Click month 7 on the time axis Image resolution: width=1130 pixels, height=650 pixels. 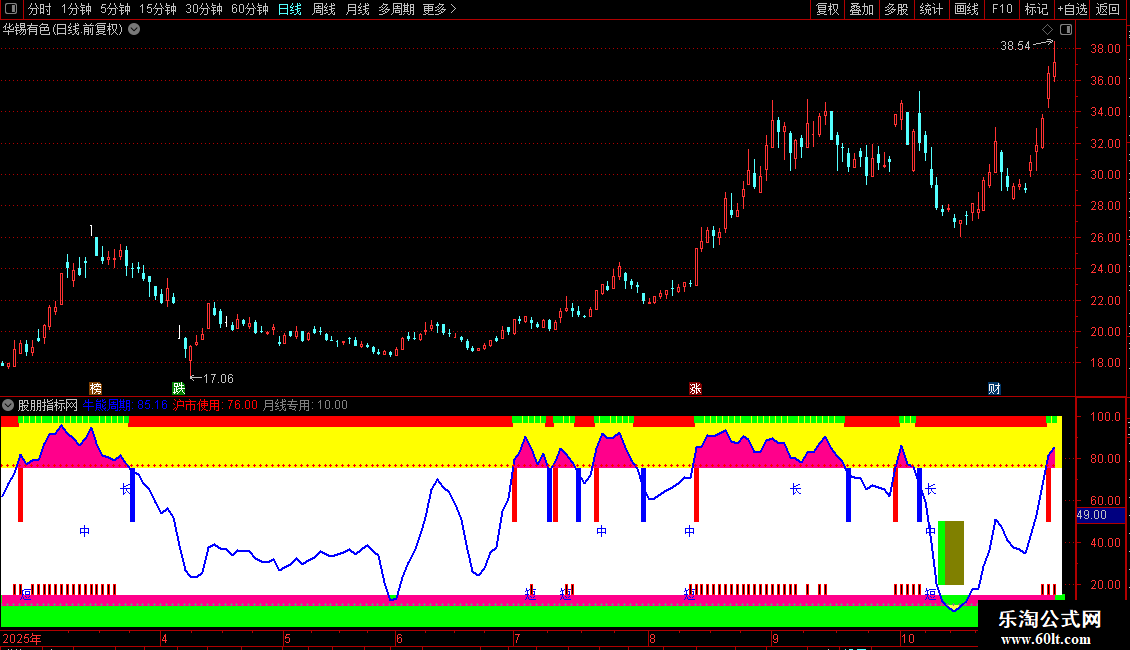pyautogui.click(x=517, y=638)
